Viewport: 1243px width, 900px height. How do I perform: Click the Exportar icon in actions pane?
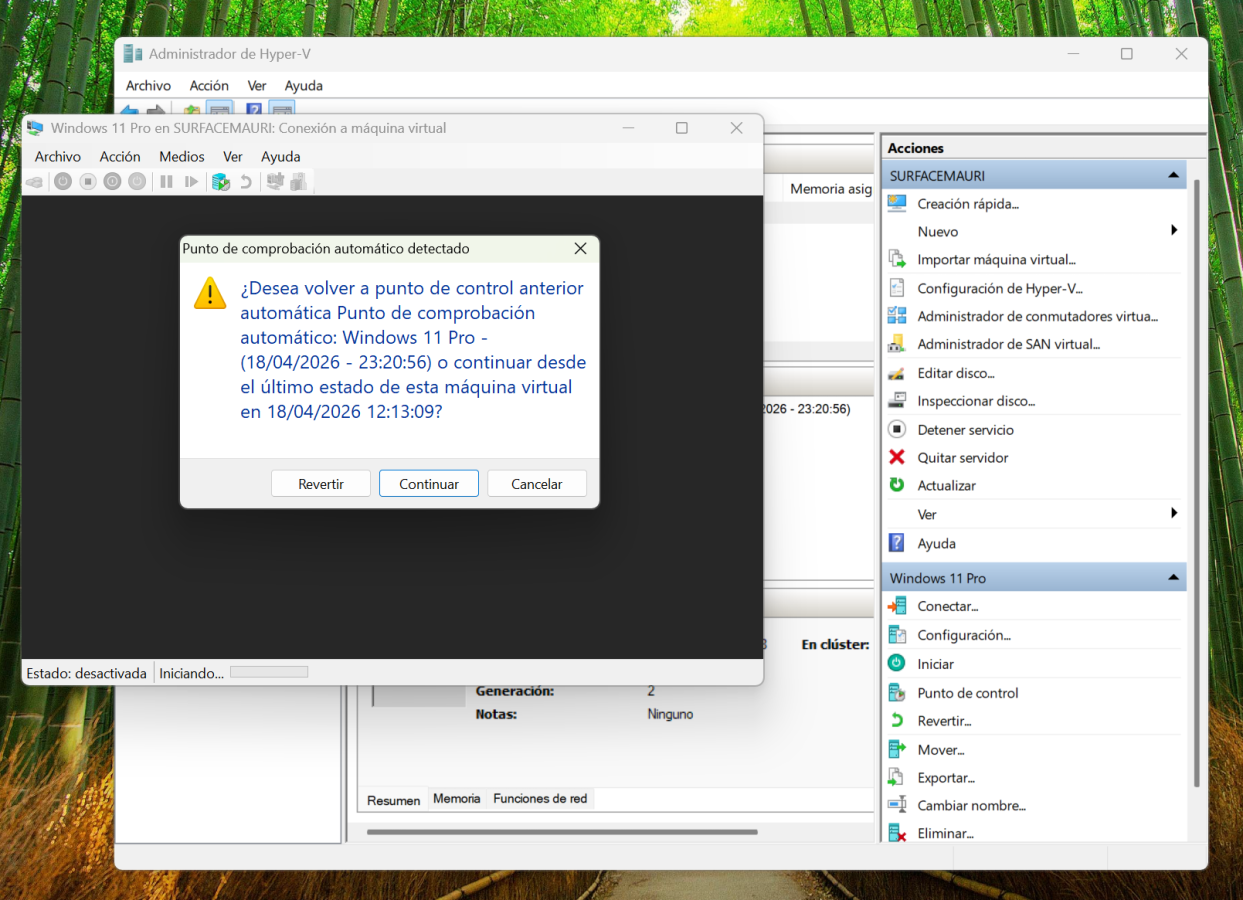897,778
